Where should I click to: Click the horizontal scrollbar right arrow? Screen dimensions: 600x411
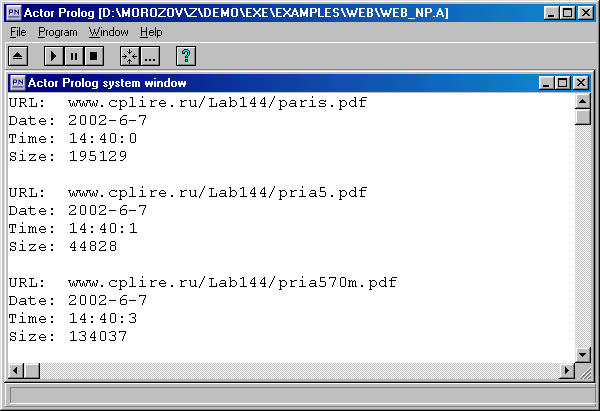(x=567, y=370)
